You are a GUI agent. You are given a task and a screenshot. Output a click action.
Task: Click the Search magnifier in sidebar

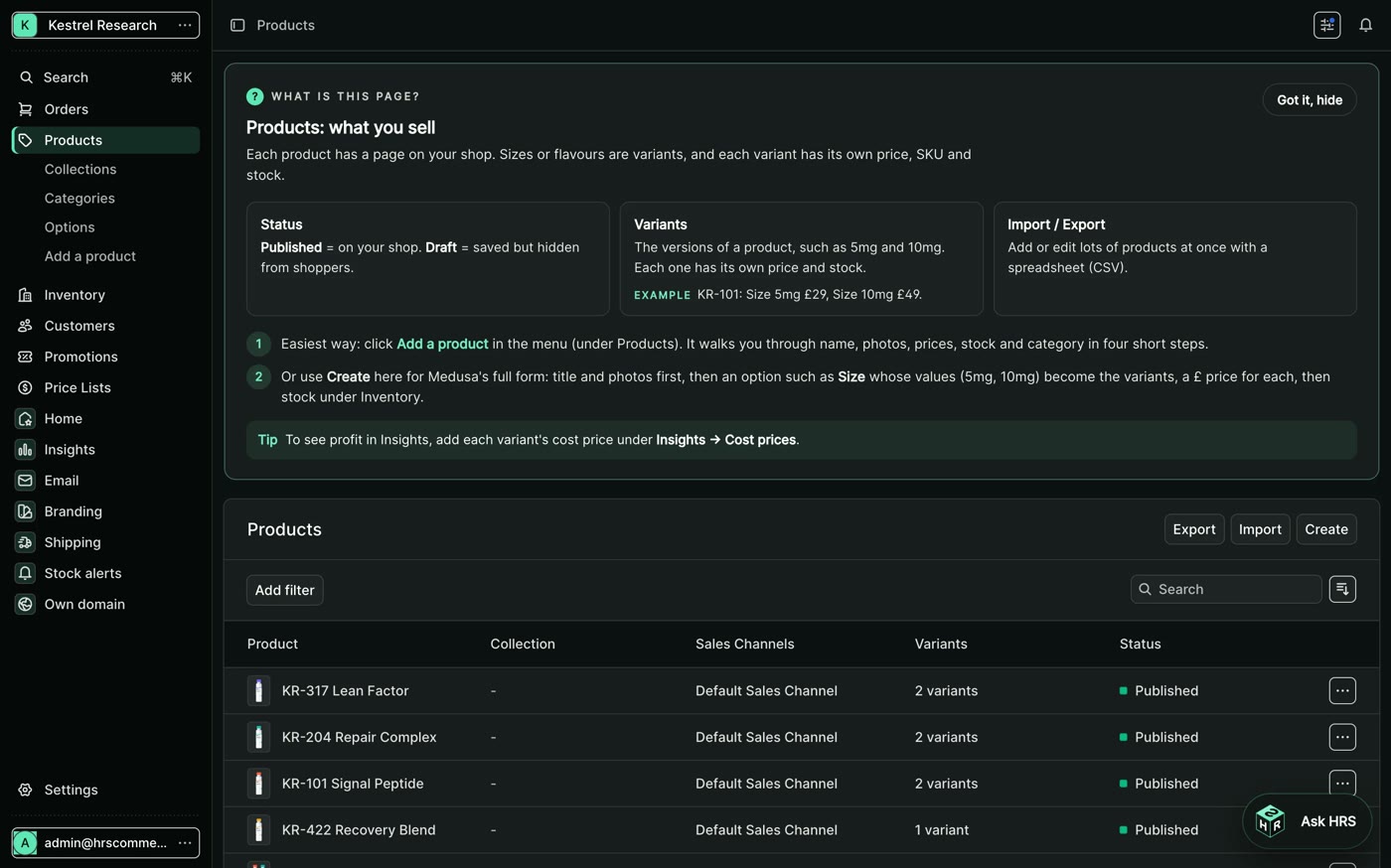[x=27, y=77]
